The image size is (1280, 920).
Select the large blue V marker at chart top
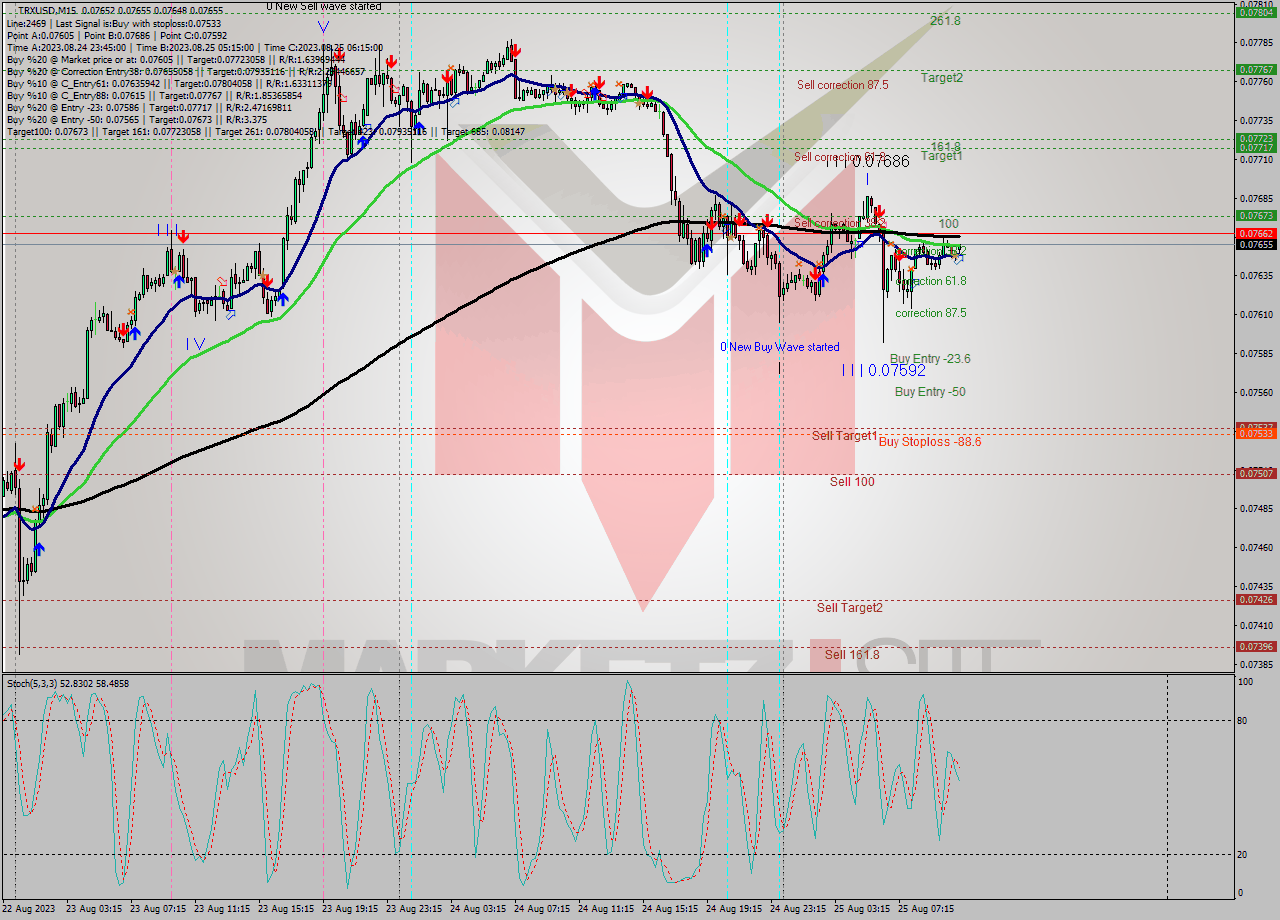click(x=323, y=26)
